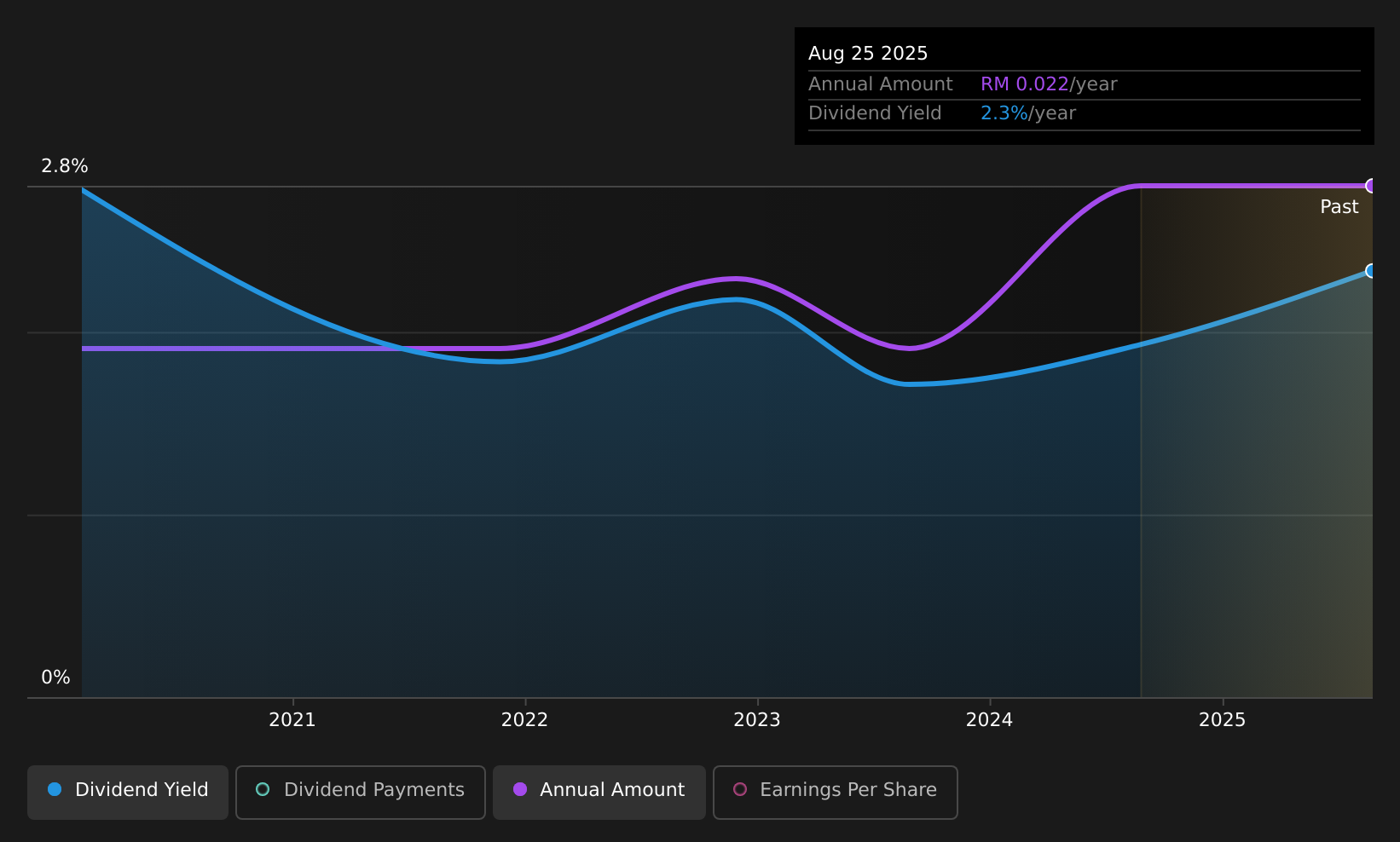Enable the Dividend Payments series
The image size is (1400, 842).
click(x=361, y=792)
